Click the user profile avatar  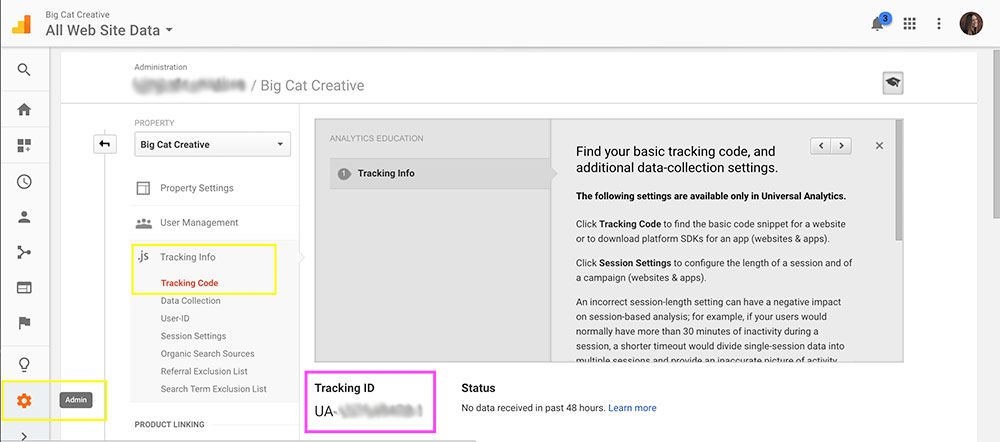coord(971,24)
